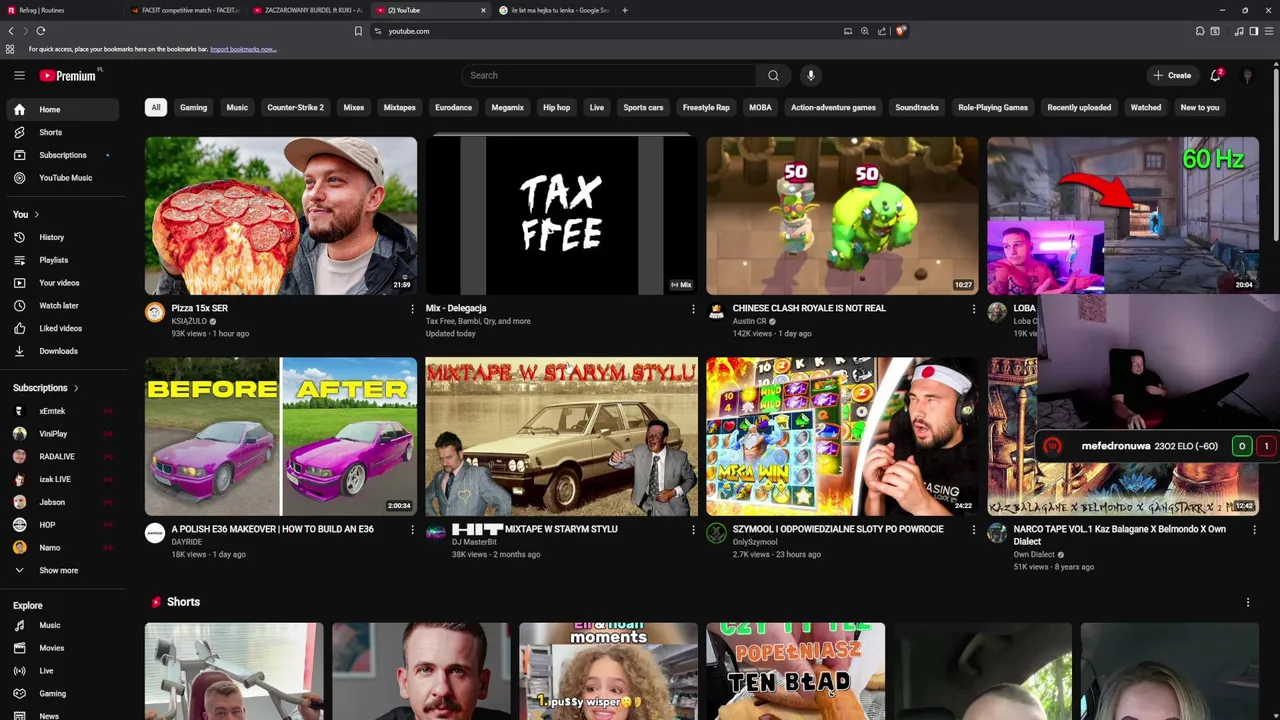
Task: Play the BEFORE AFTER E36 thumbnail
Action: pyautogui.click(x=281, y=437)
